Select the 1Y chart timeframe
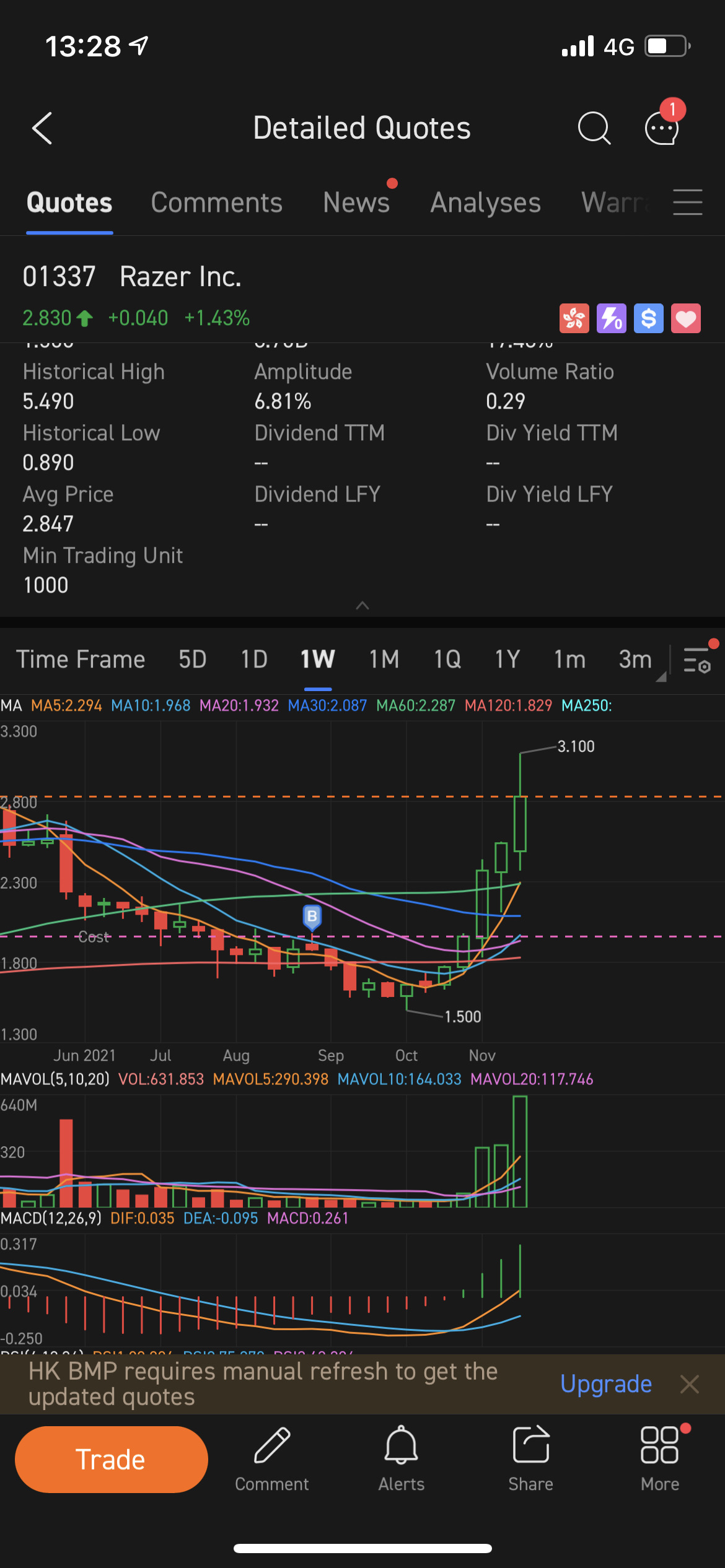The image size is (725, 1568). coord(507,660)
